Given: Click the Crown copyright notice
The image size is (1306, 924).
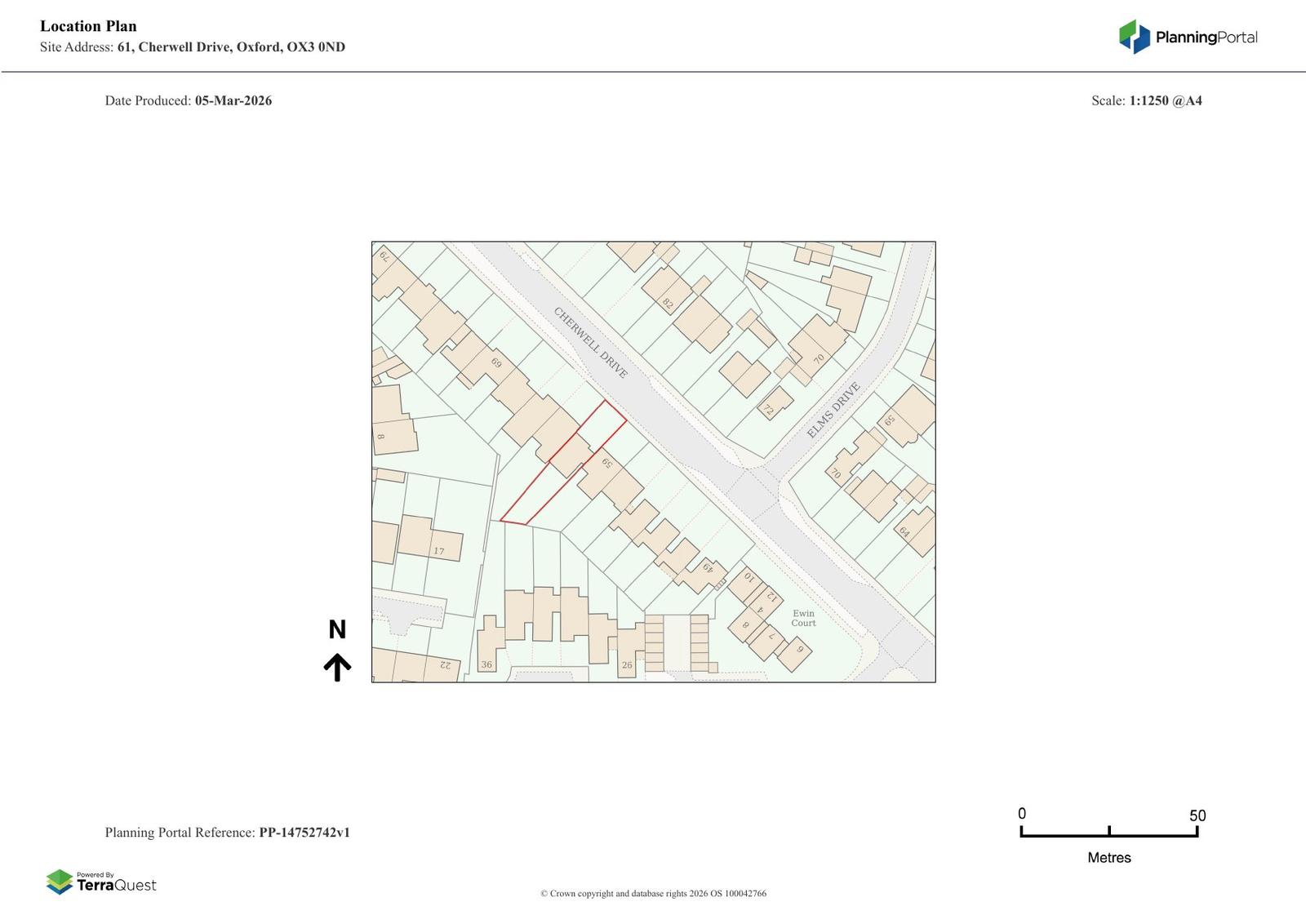Looking at the screenshot, I should click(653, 893).
